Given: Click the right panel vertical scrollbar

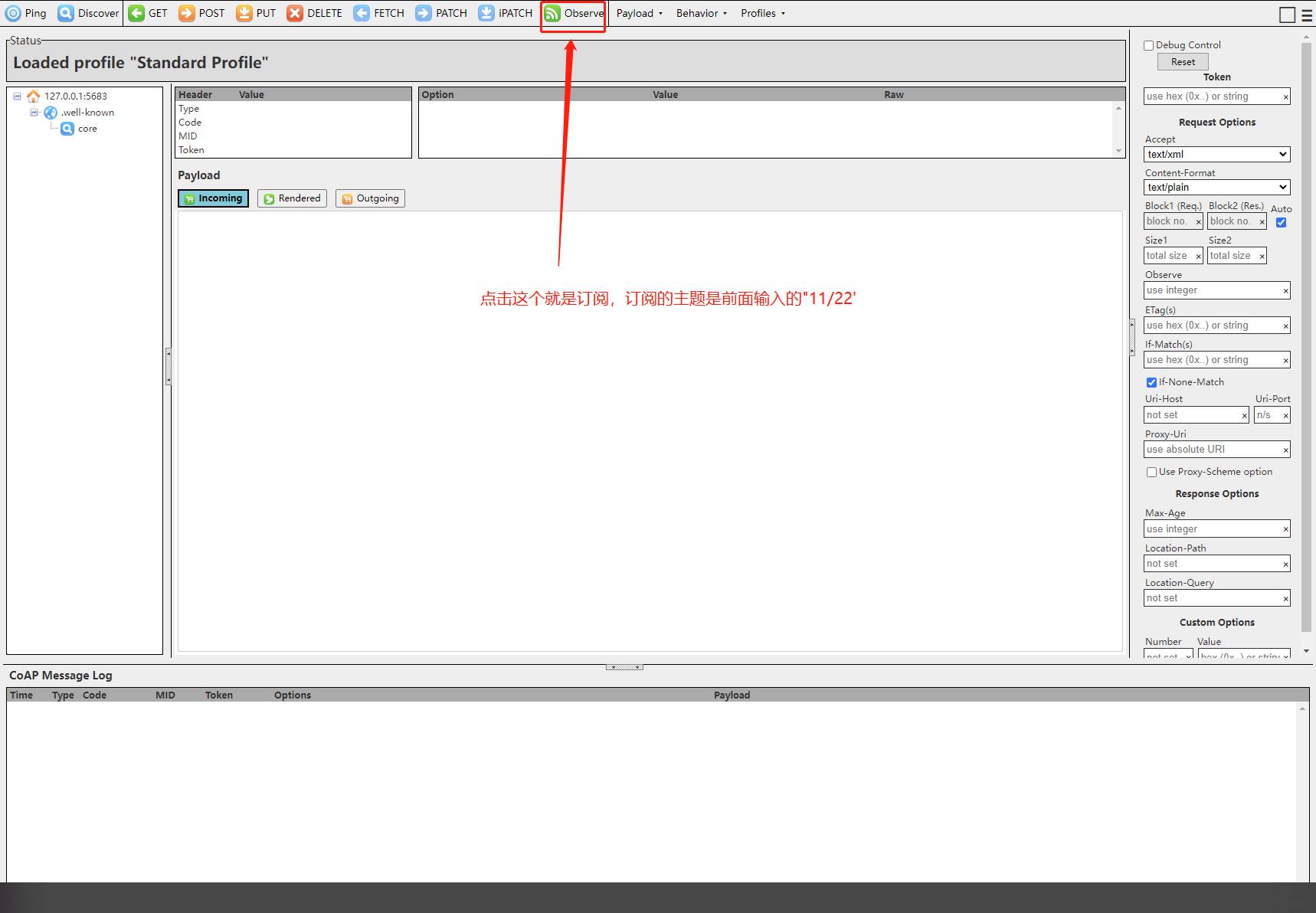Looking at the screenshot, I should (x=1306, y=337).
